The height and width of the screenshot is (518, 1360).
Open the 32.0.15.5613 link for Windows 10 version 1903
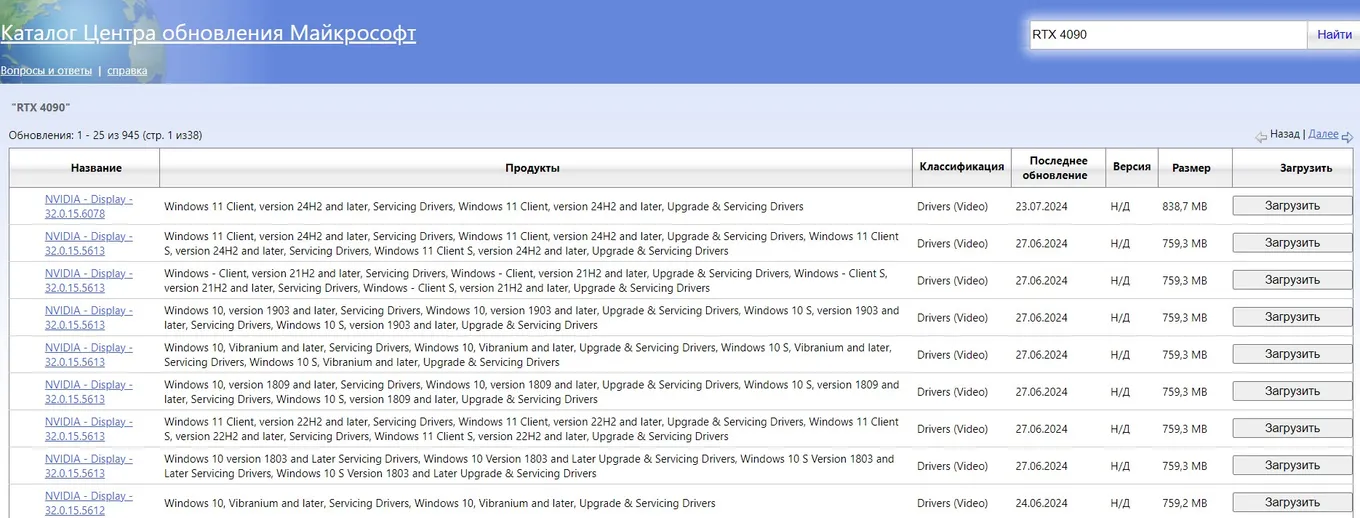point(88,317)
